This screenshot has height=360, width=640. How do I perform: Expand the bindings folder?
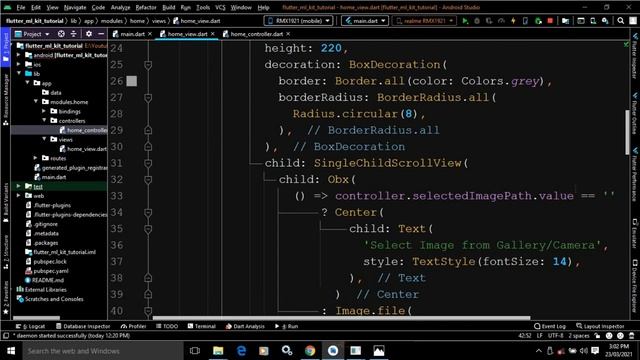pos(44,111)
